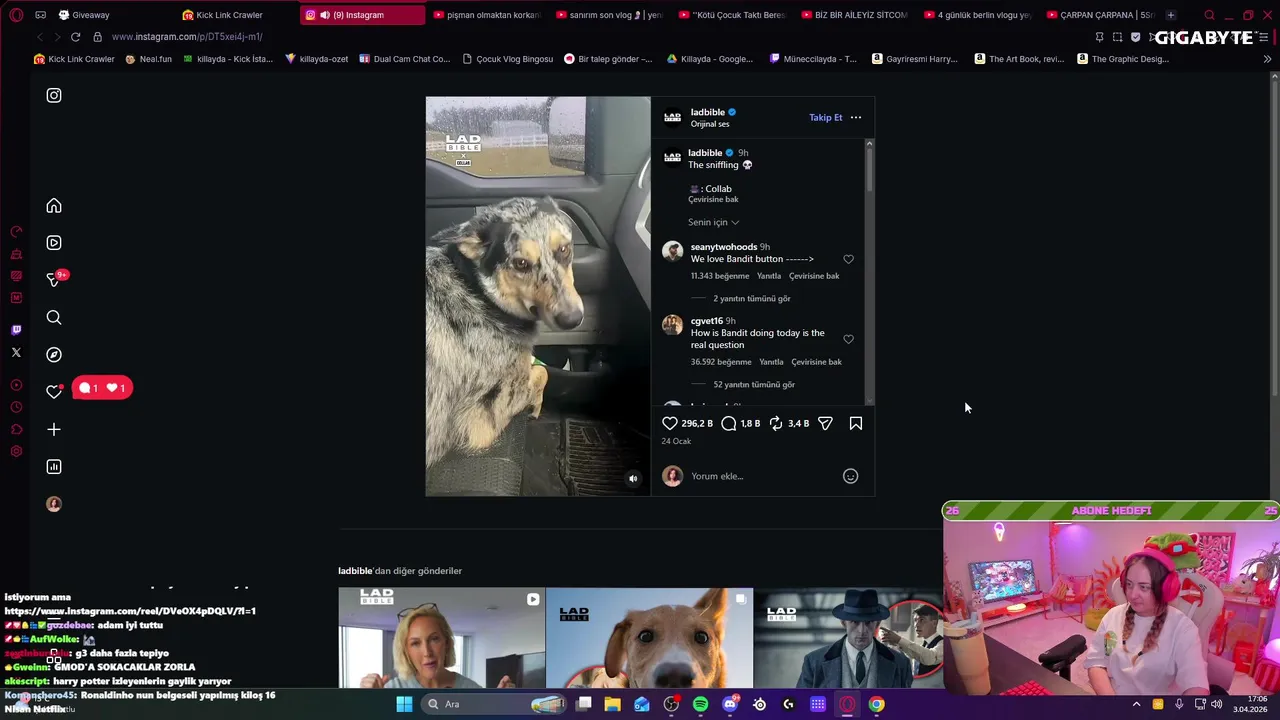Open Opera sidebar history clock

16,407
